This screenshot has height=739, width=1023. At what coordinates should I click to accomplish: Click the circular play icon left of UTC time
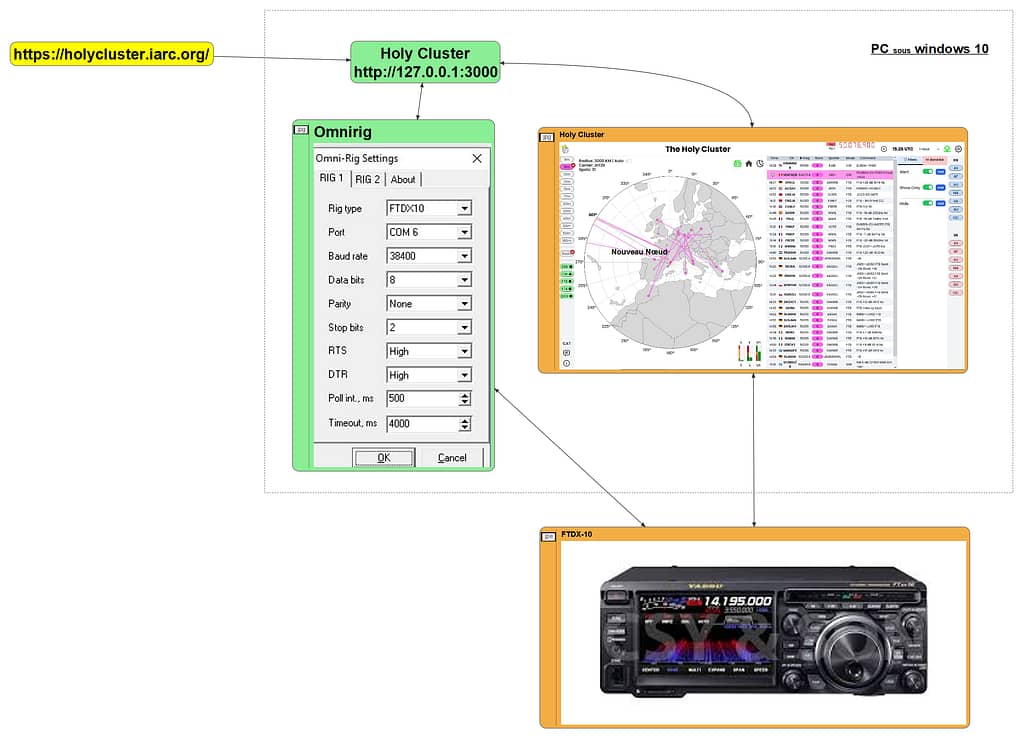pyautogui.click(x=884, y=149)
